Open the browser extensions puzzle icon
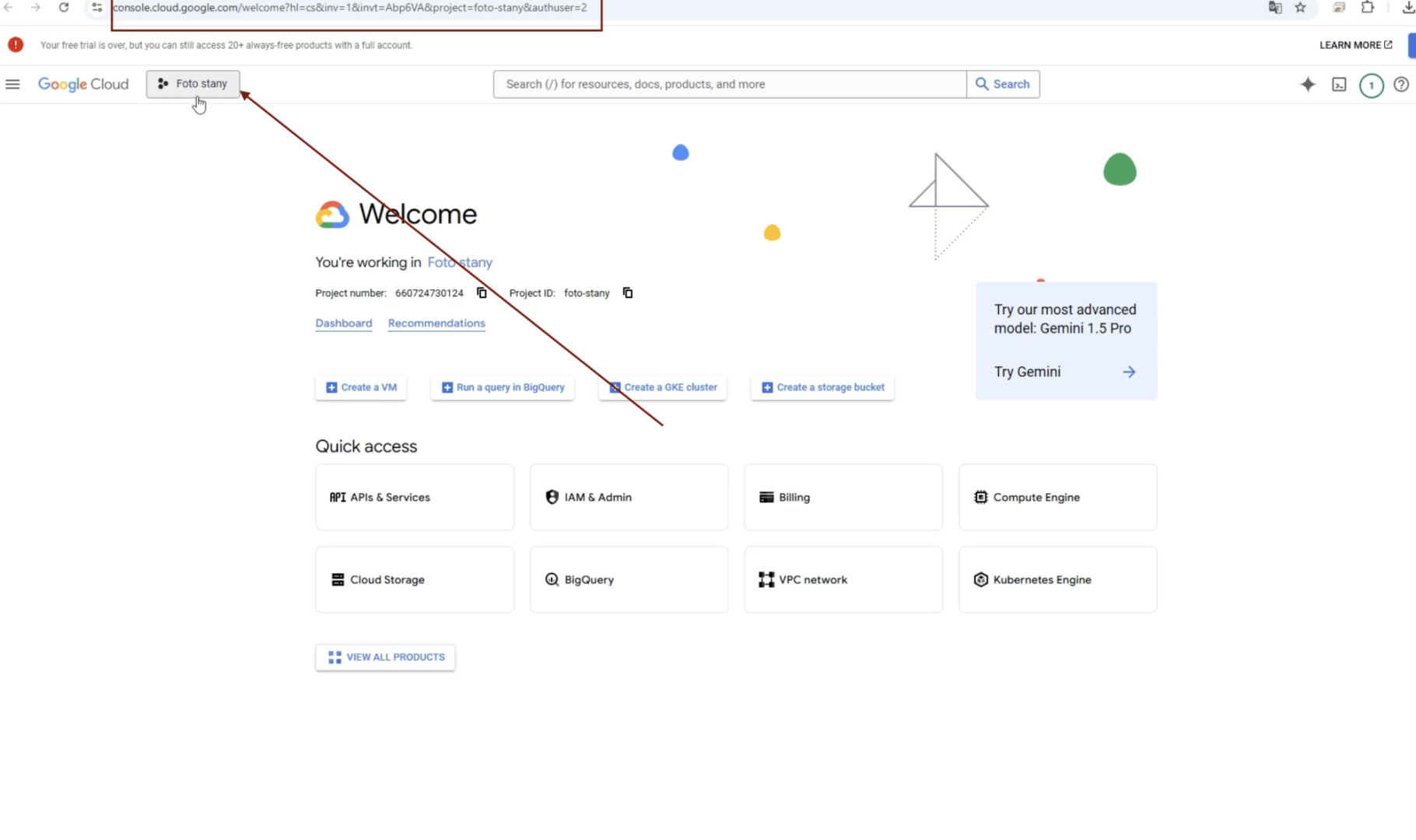 pyautogui.click(x=1367, y=8)
